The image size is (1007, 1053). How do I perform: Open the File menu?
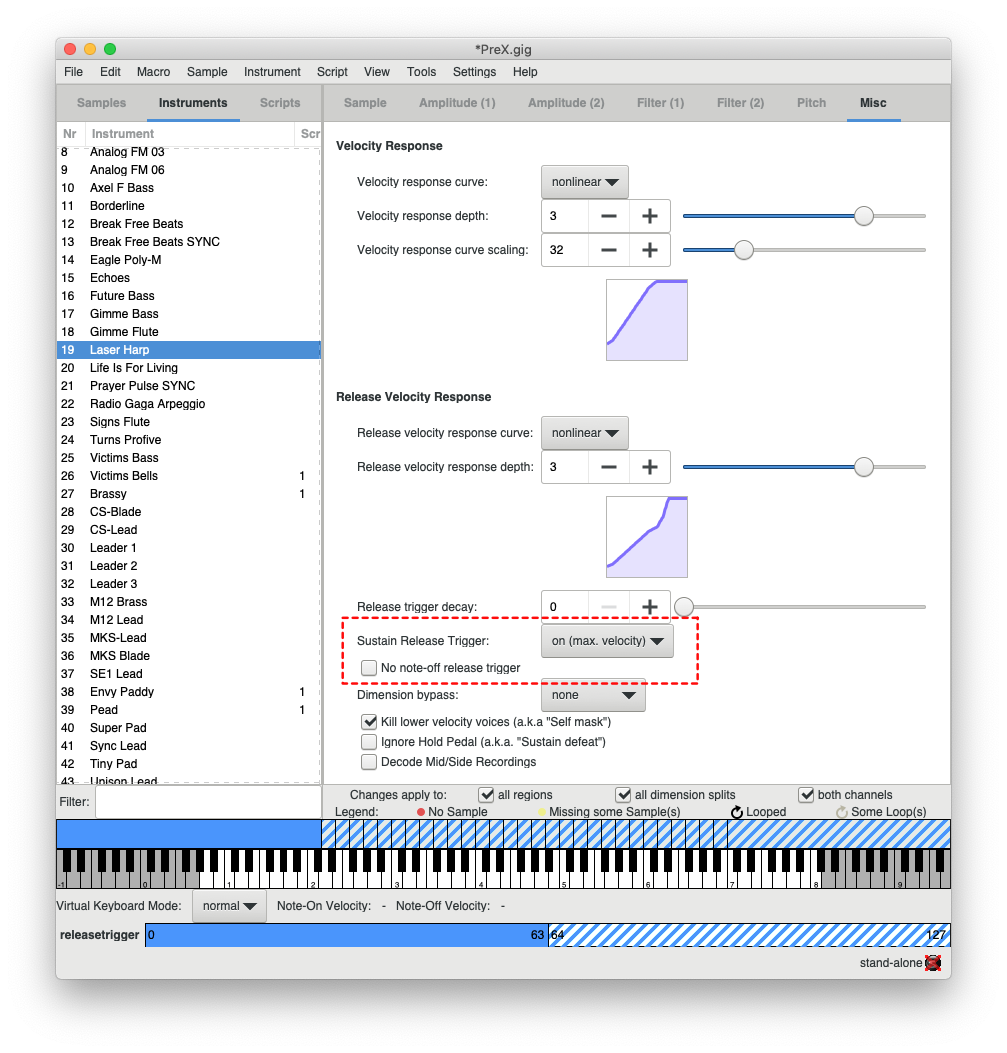tap(73, 72)
